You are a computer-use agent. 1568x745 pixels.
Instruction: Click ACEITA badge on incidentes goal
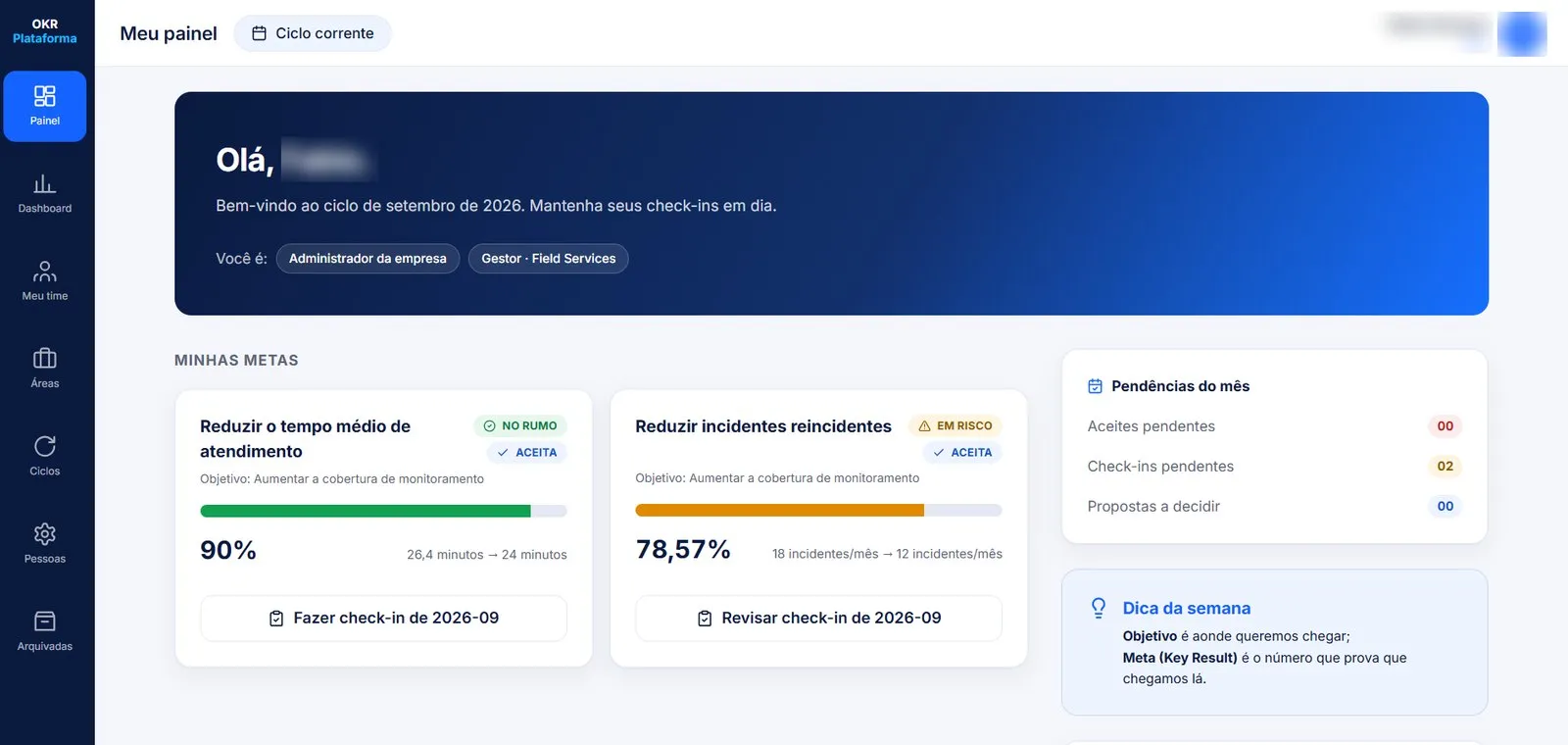coord(962,453)
